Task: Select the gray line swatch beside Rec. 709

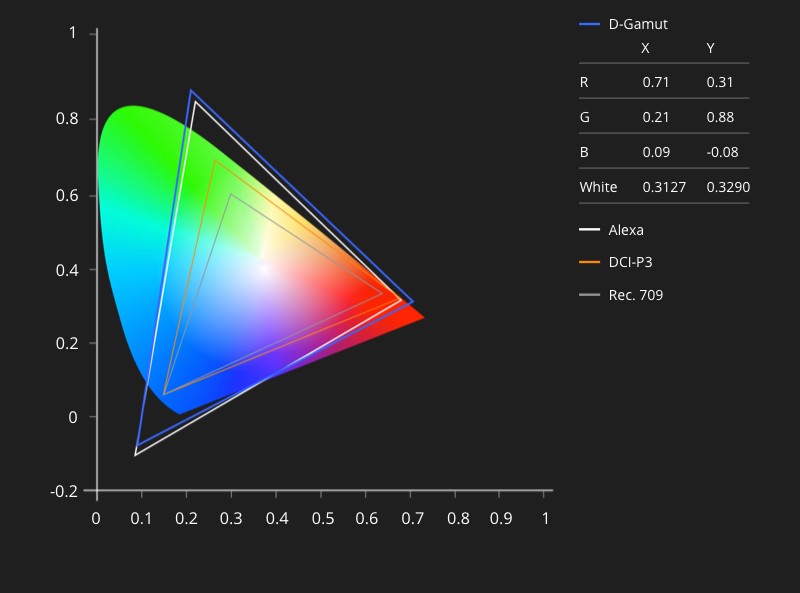Action: pyautogui.click(x=589, y=295)
